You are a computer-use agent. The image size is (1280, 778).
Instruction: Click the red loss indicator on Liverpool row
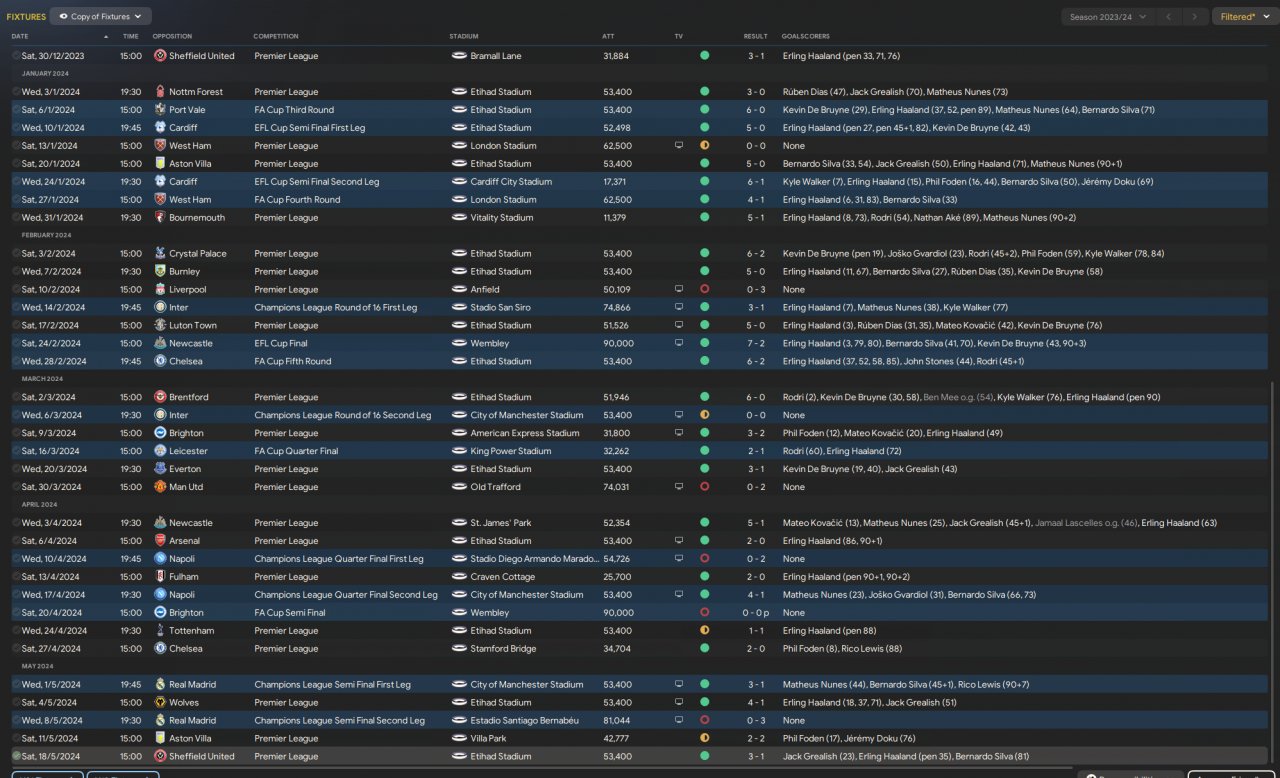coord(704,290)
